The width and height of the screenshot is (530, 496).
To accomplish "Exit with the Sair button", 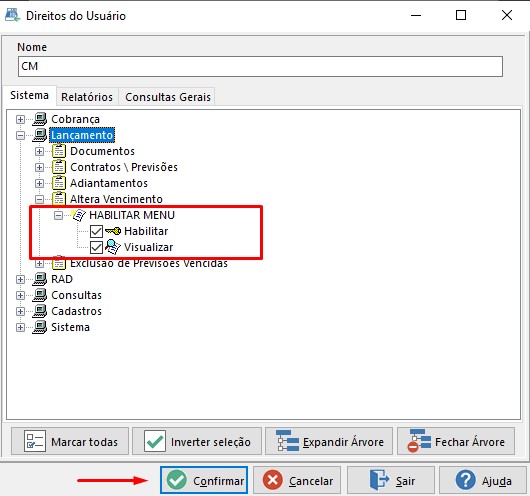I will pos(391,480).
